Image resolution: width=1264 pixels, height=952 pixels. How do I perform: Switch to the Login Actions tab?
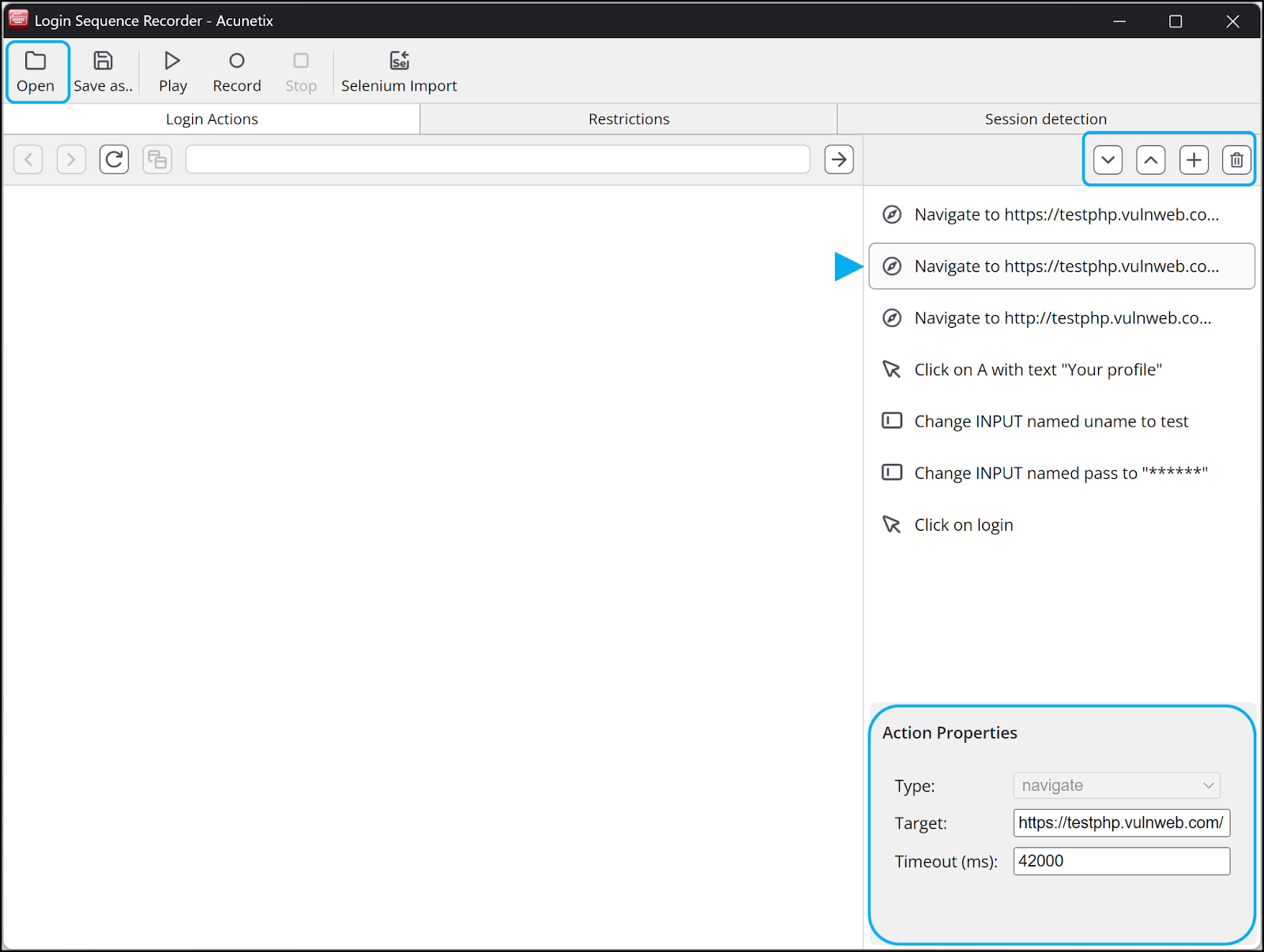(x=212, y=119)
